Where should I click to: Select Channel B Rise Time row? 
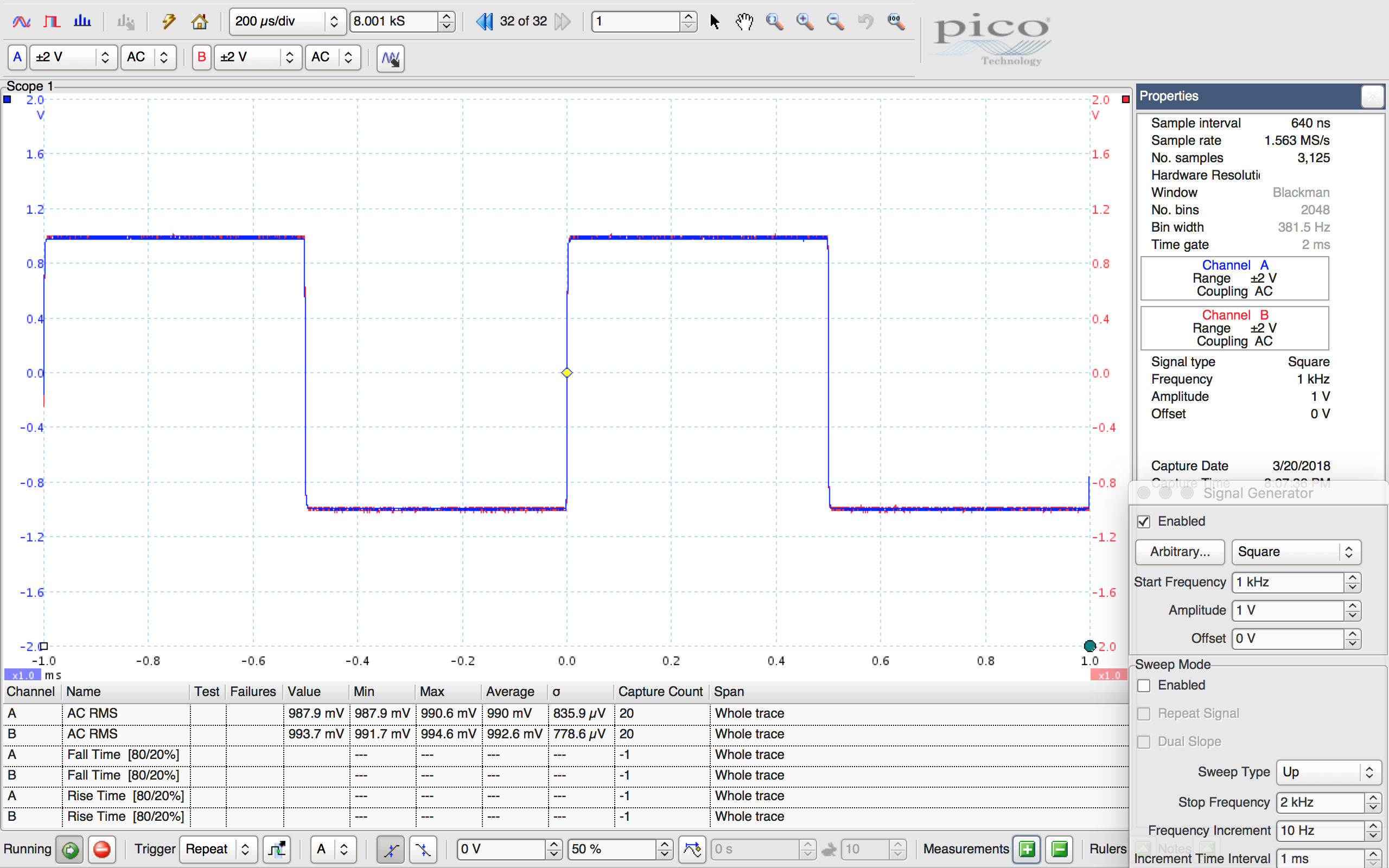[565, 817]
